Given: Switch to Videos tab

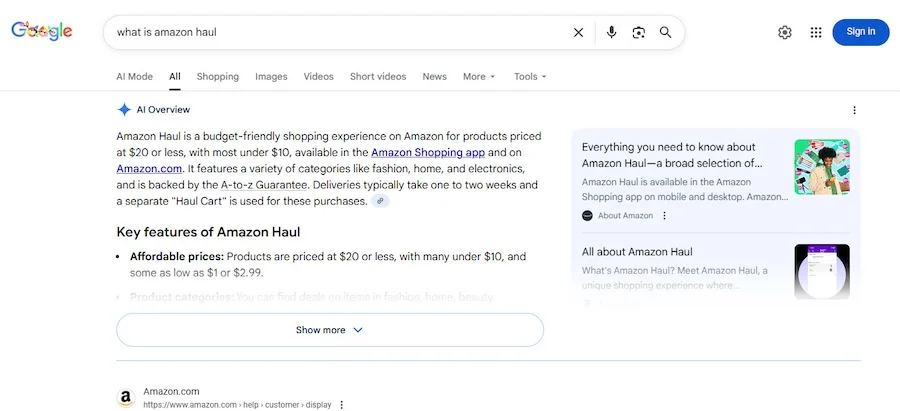Looking at the screenshot, I should [x=319, y=76].
